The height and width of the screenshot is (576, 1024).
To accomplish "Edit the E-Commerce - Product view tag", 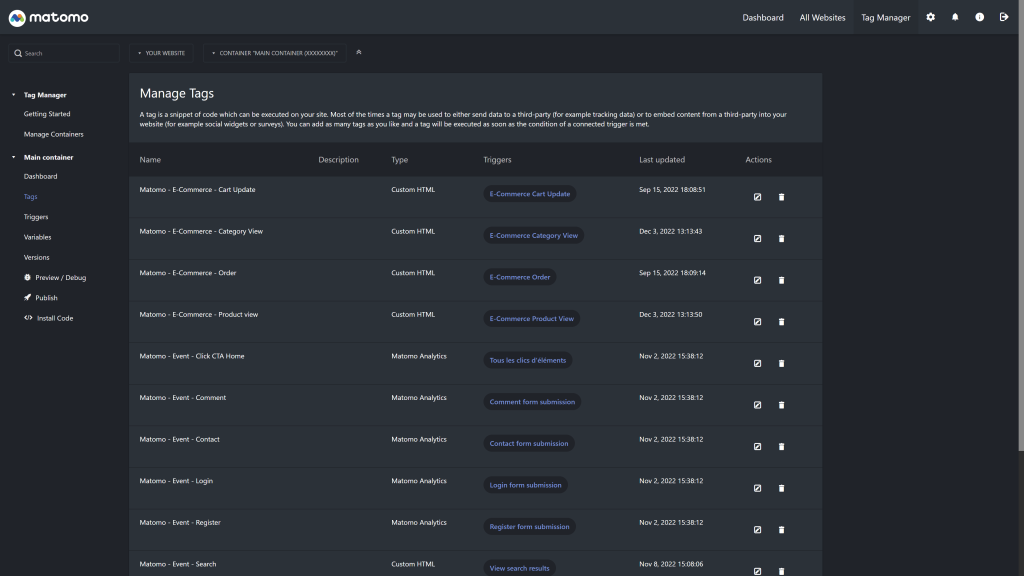I will click(x=758, y=322).
